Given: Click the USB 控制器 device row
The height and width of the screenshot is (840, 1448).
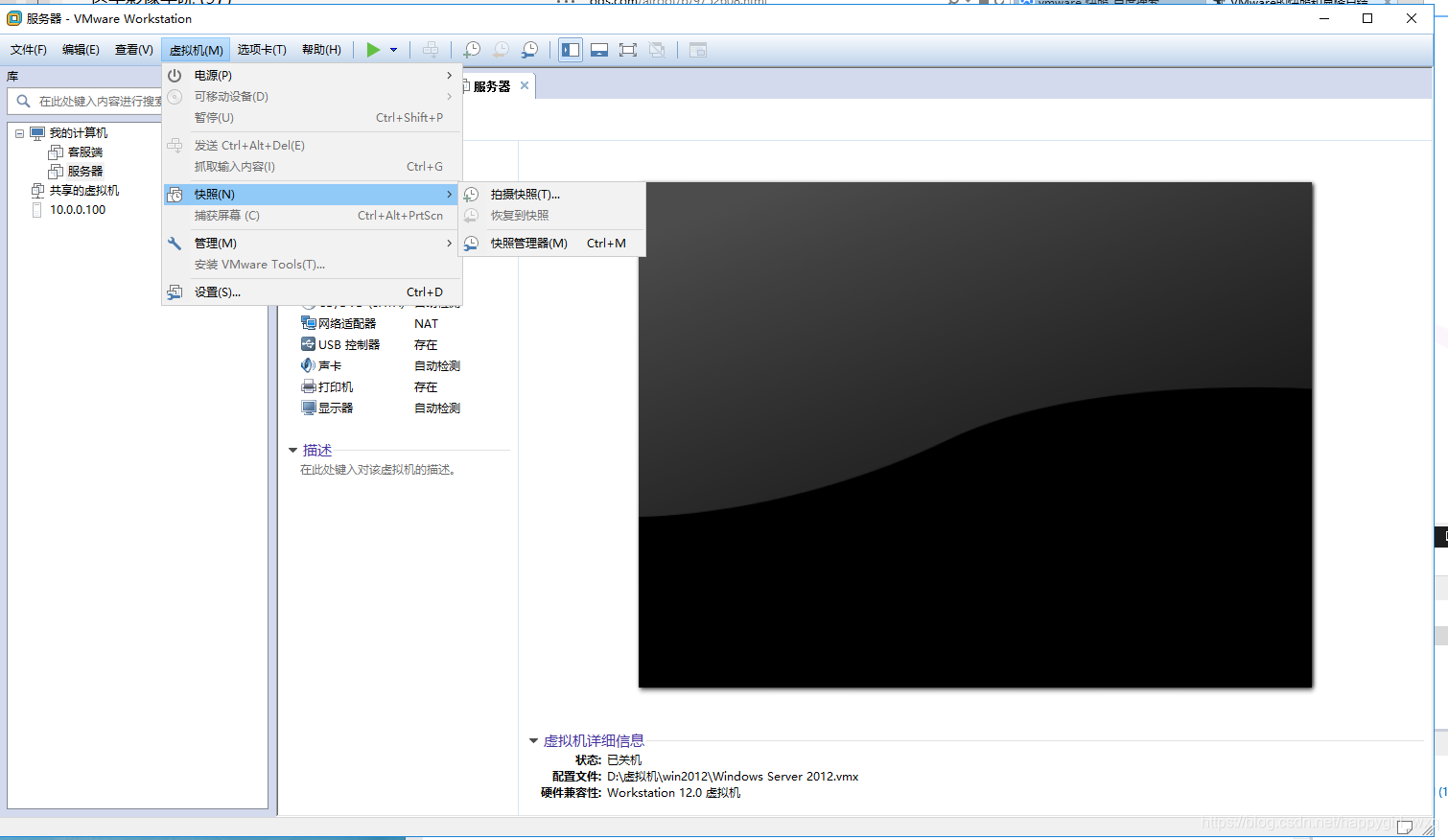Looking at the screenshot, I should [380, 345].
